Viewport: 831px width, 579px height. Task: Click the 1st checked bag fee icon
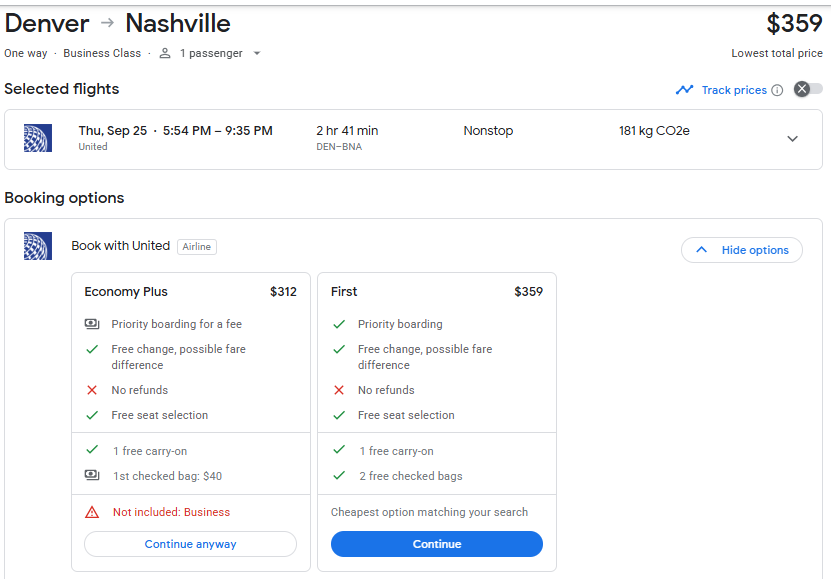(x=92, y=475)
